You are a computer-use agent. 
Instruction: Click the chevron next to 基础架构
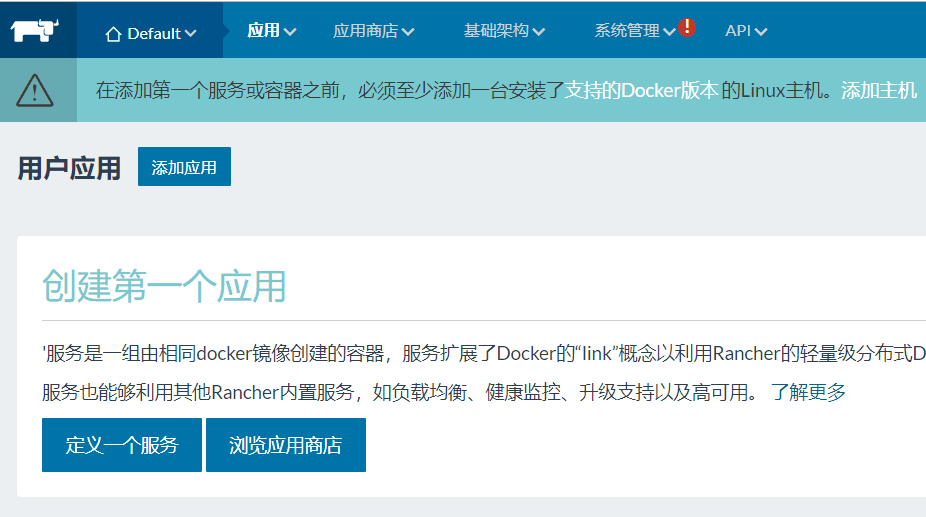pyautogui.click(x=539, y=32)
